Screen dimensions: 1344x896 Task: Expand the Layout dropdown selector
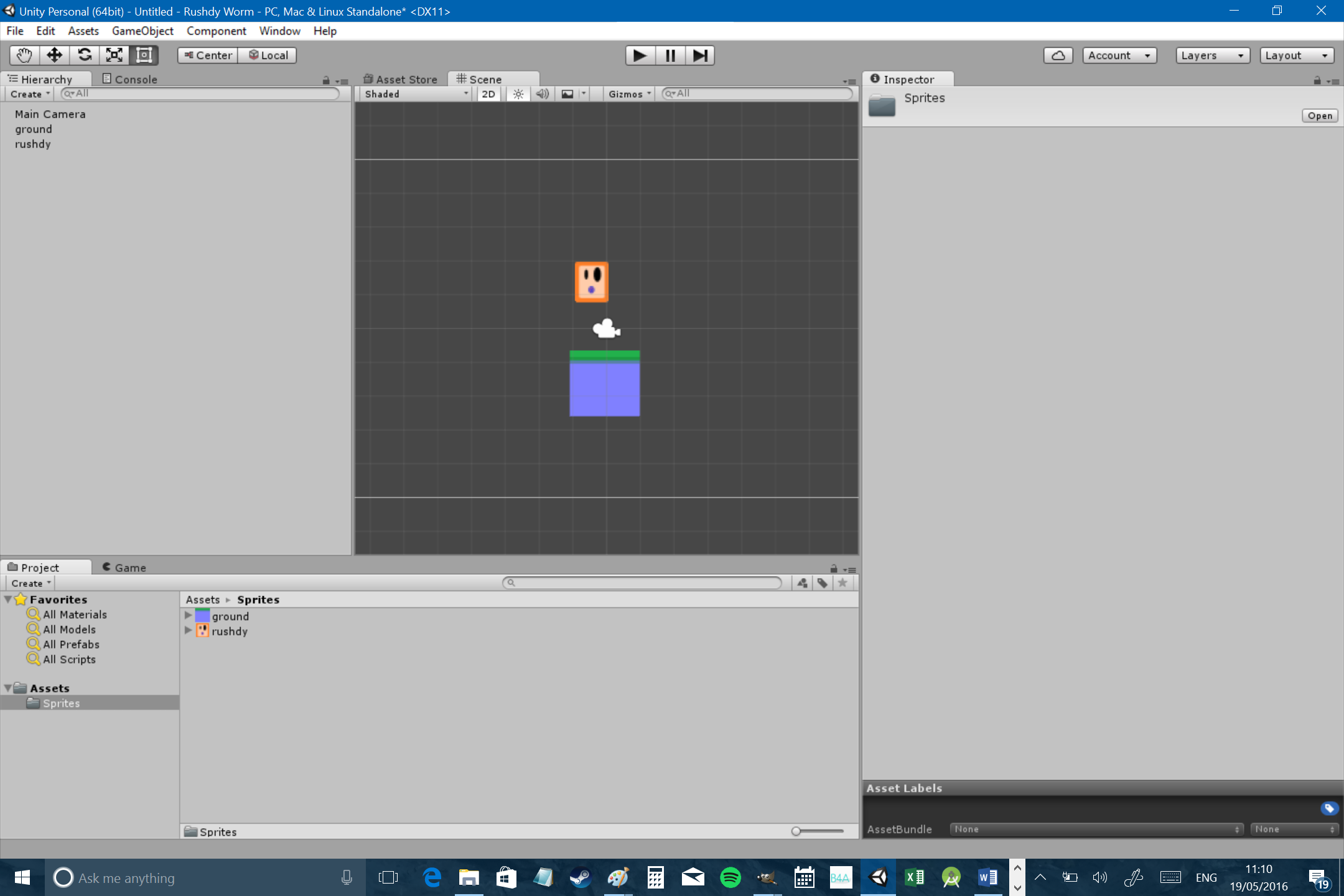point(1296,55)
